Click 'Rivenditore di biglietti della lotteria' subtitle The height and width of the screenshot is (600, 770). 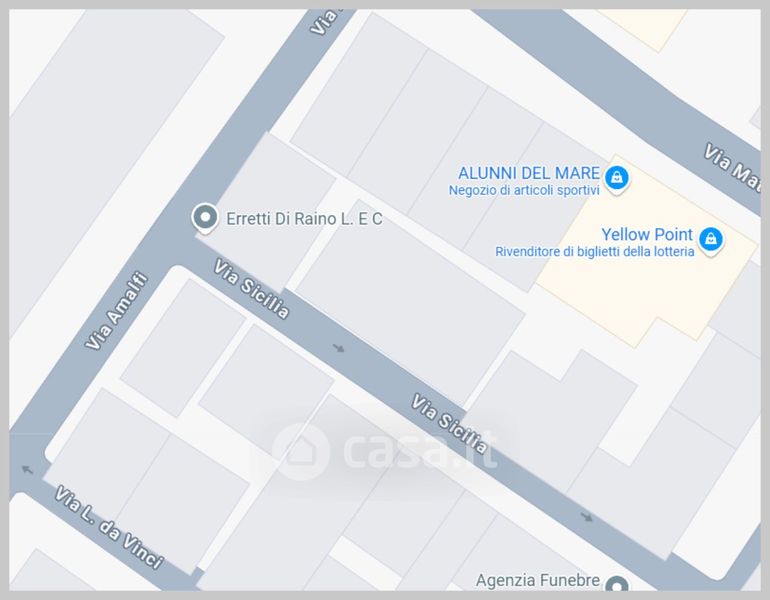[x=595, y=252]
